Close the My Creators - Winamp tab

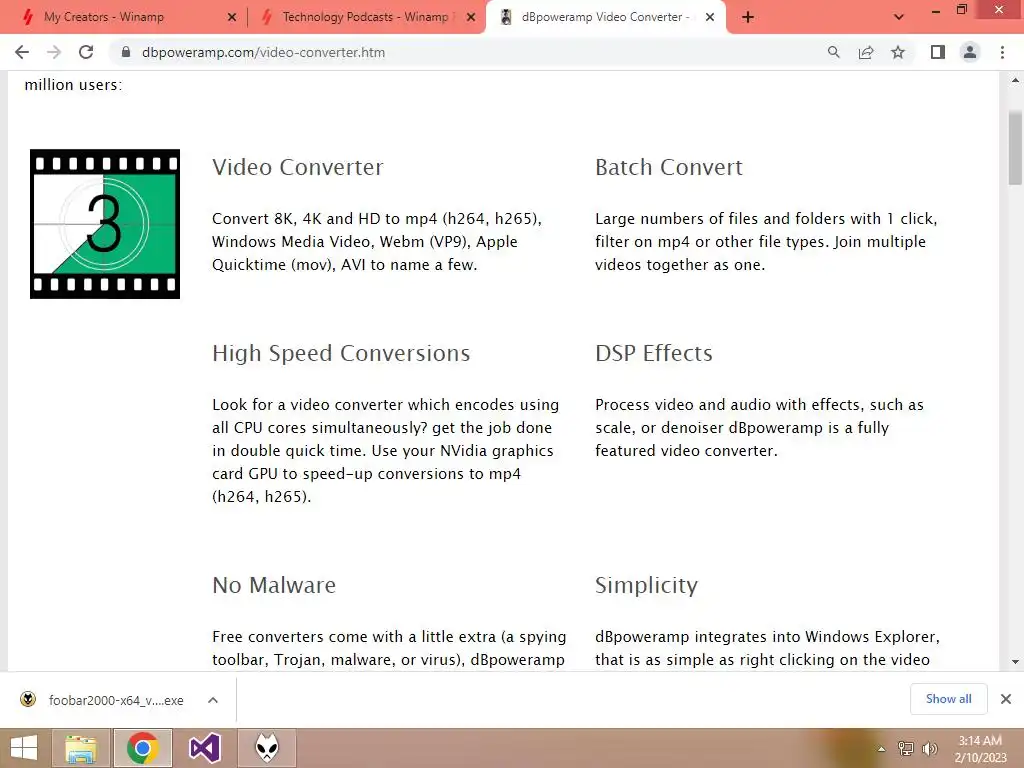tap(231, 17)
